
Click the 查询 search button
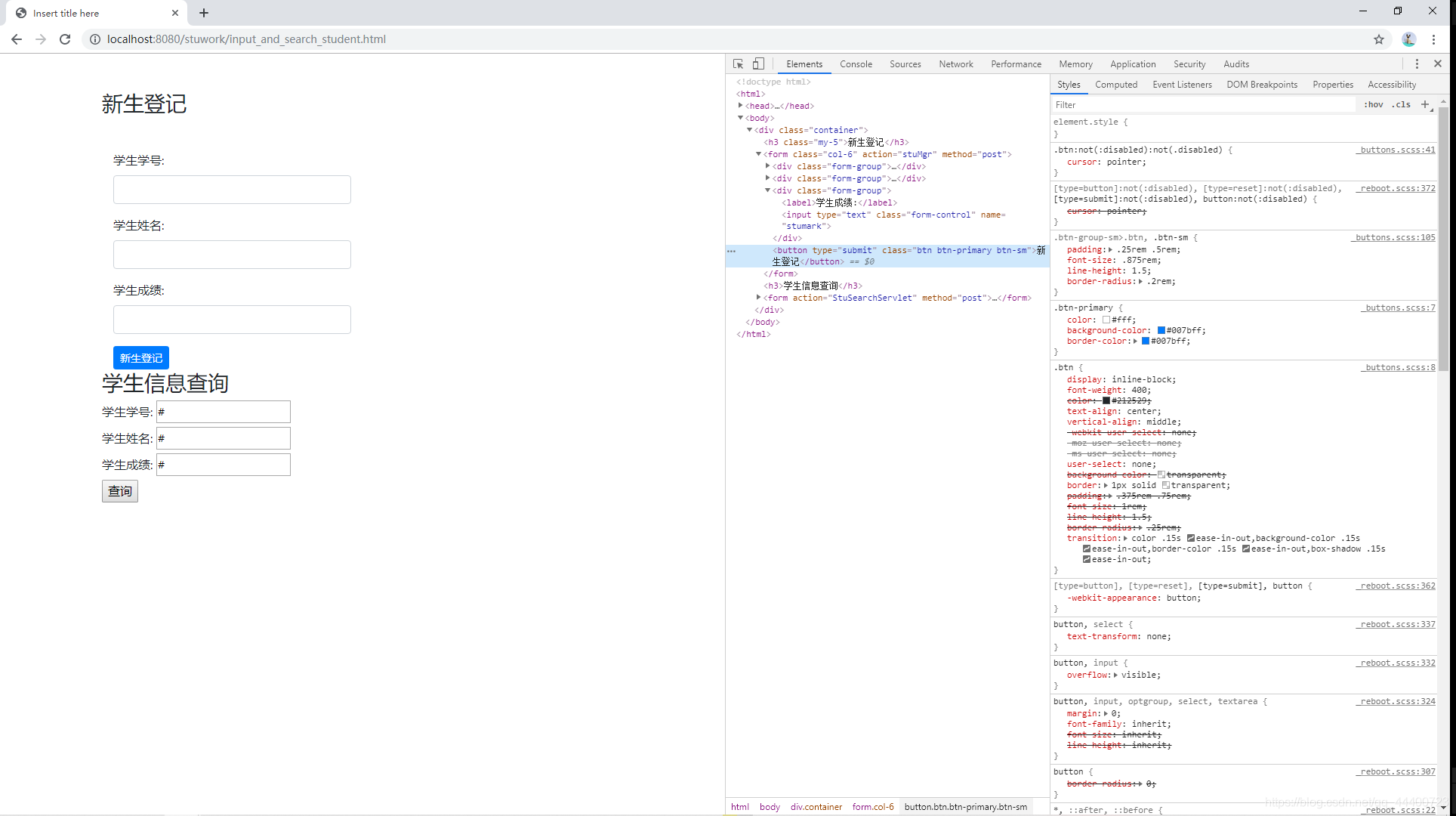point(119,491)
